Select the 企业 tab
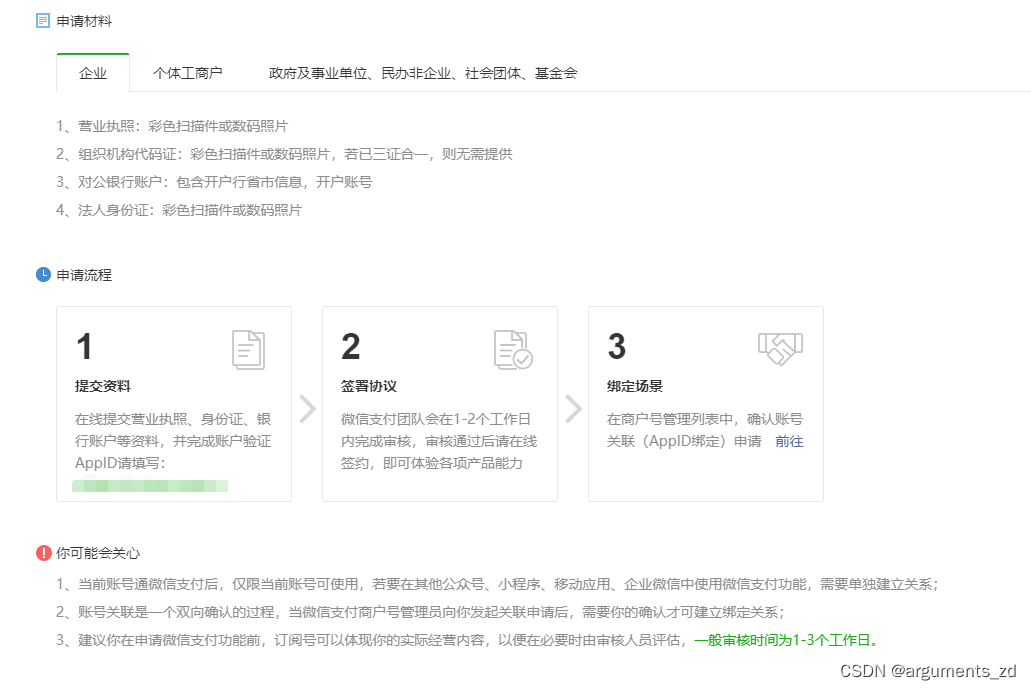 pos(93,73)
